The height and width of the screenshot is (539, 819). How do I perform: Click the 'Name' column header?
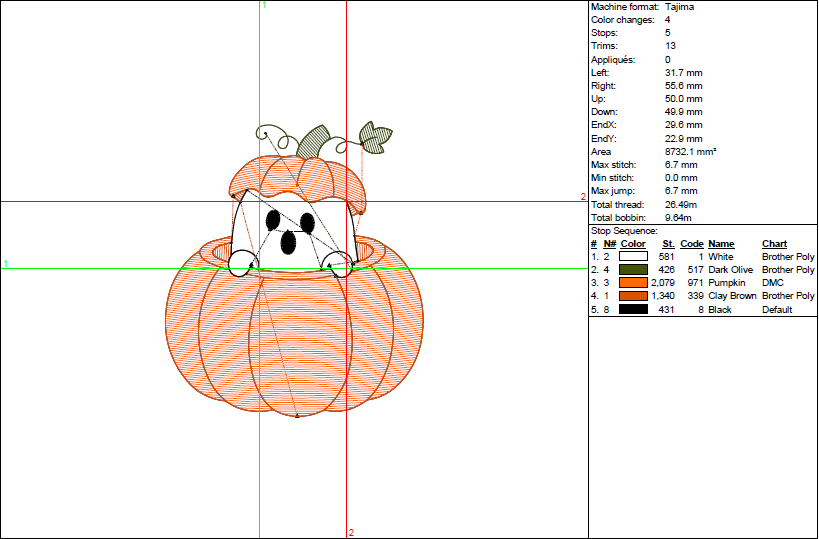721,243
